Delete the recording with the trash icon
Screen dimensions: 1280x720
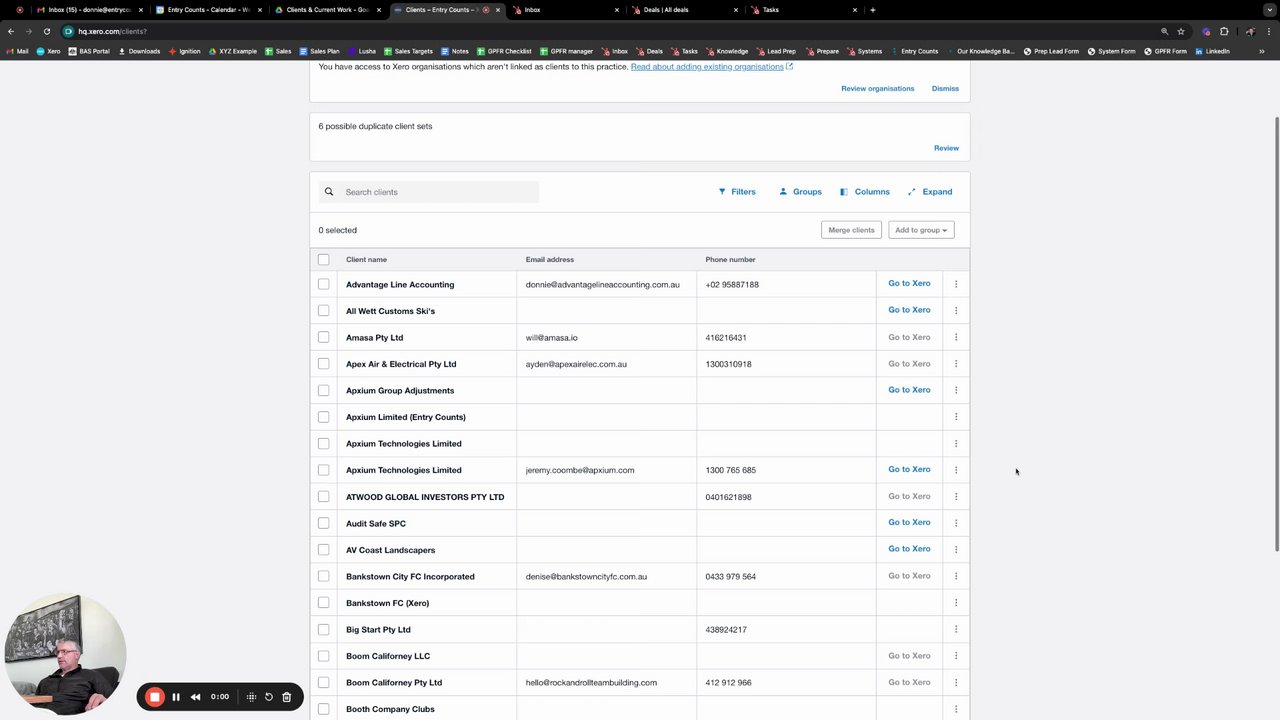pyautogui.click(x=286, y=697)
